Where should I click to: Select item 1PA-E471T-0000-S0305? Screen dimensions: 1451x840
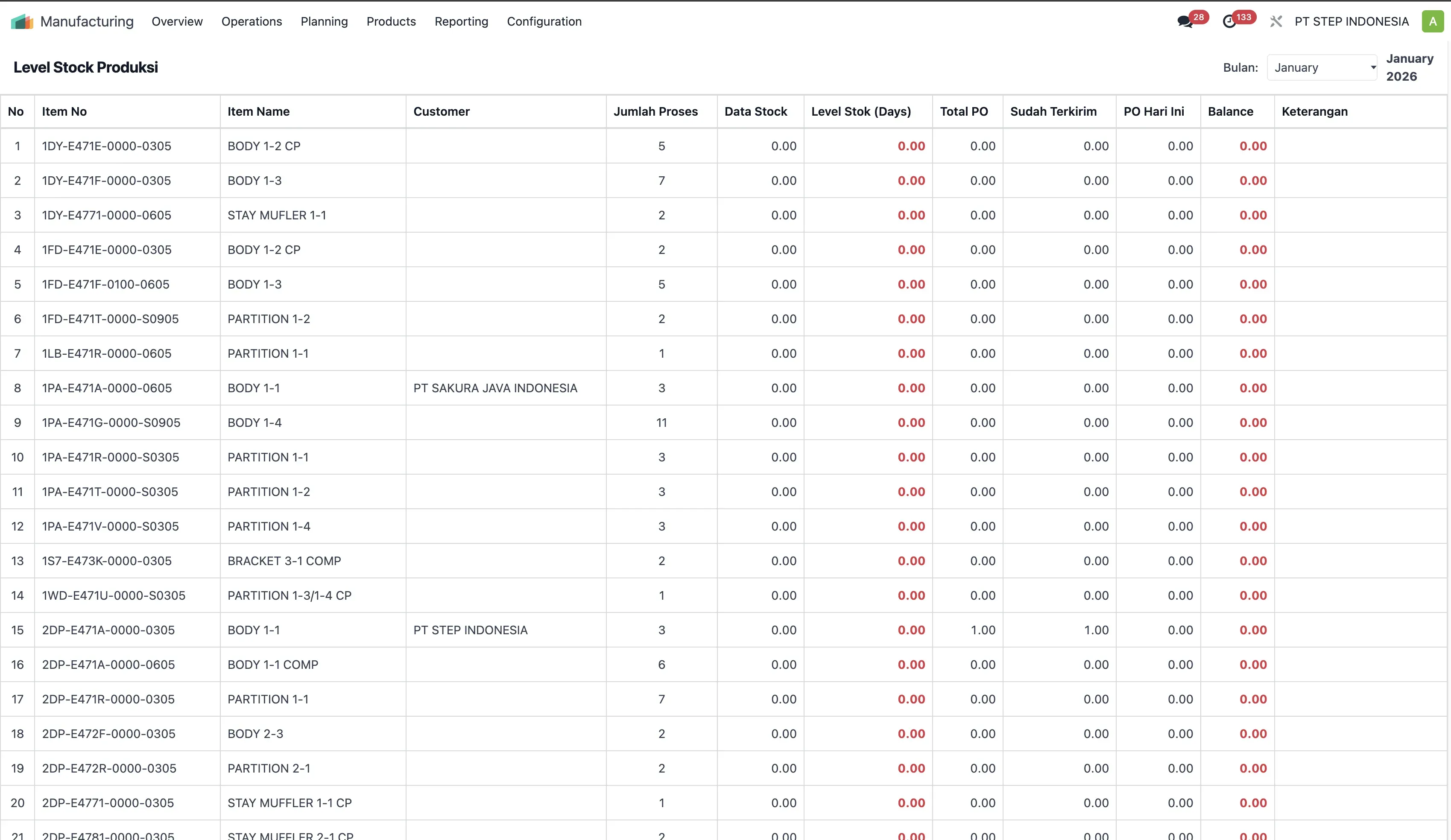click(110, 492)
